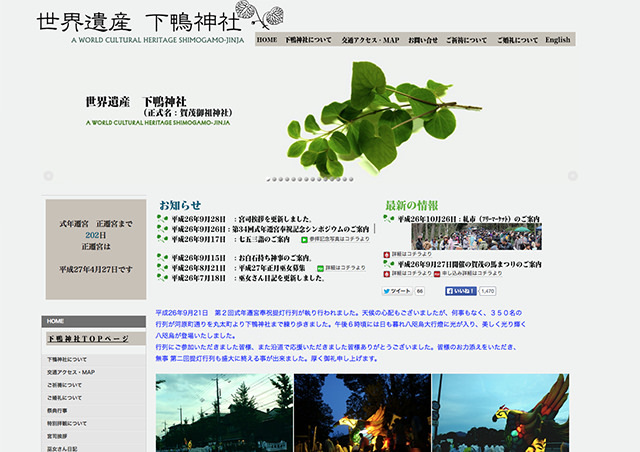Click the Facebook like count 1,470
This screenshot has width=640, height=452.
pyautogui.click(x=487, y=291)
